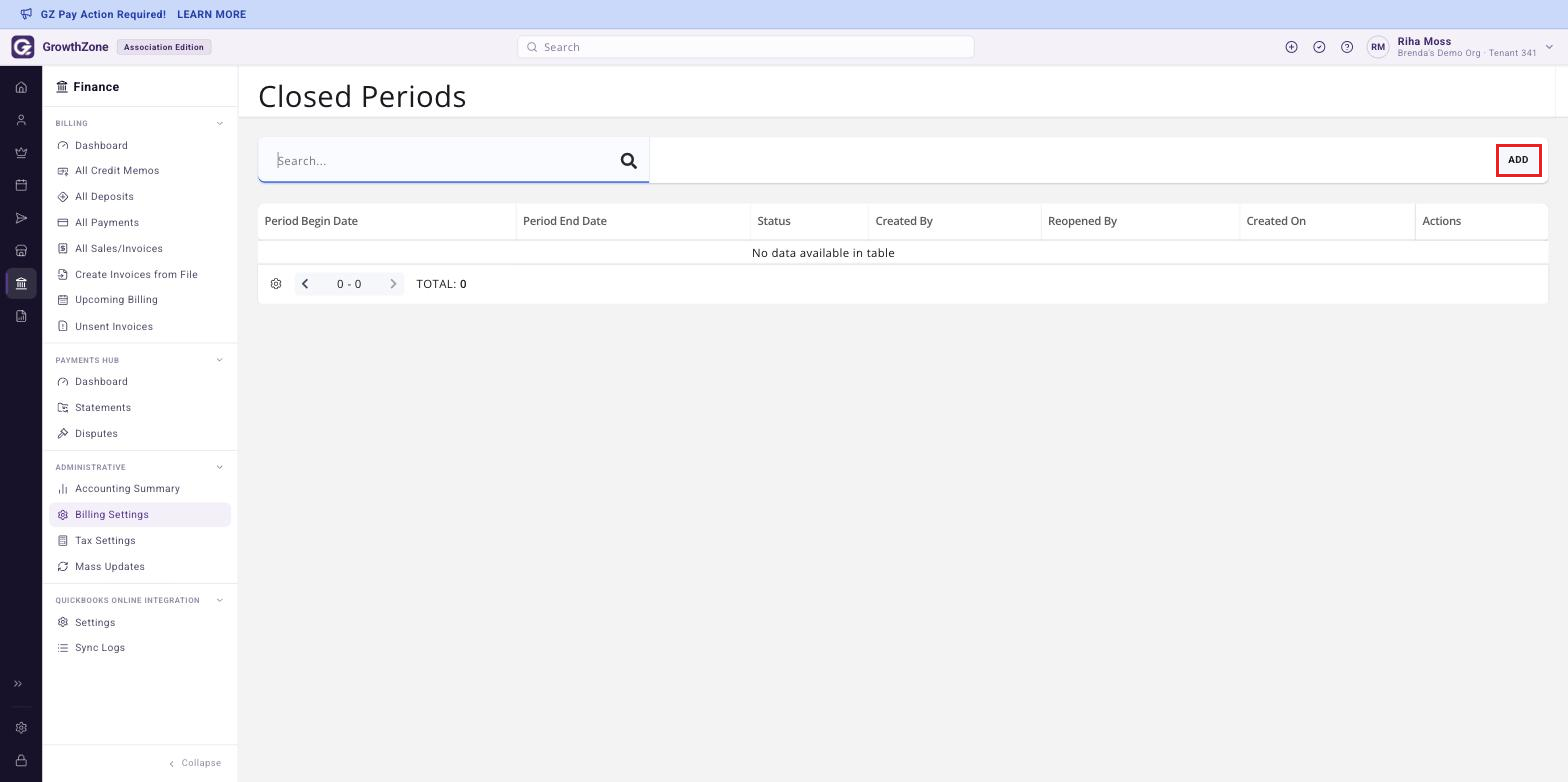Click Collapse at sidebar bottom
1568x782 pixels.
pos(195,763)
